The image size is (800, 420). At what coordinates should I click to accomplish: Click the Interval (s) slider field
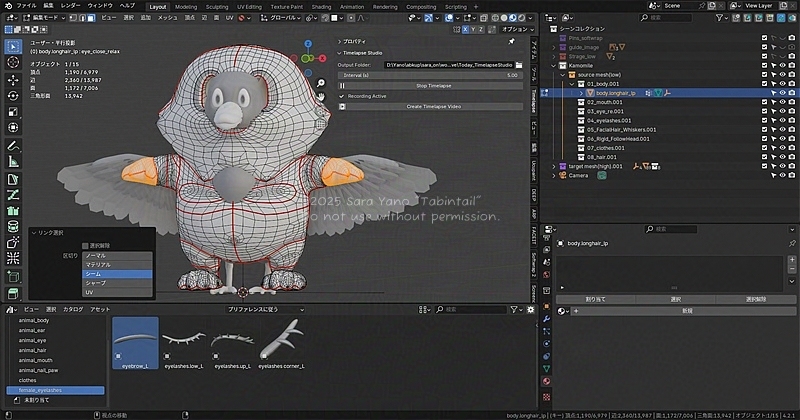click(430, 74)
